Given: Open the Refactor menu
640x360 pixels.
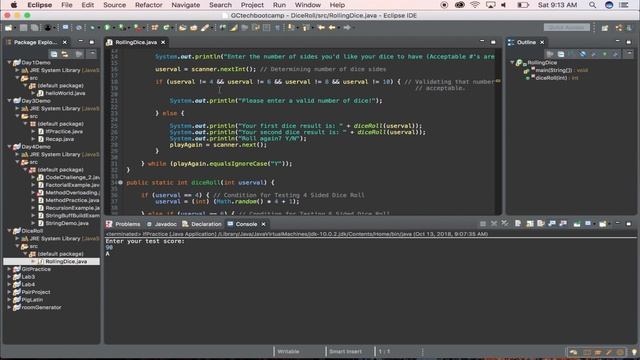Looking at the screenshot, I should [x=149, y=5].
